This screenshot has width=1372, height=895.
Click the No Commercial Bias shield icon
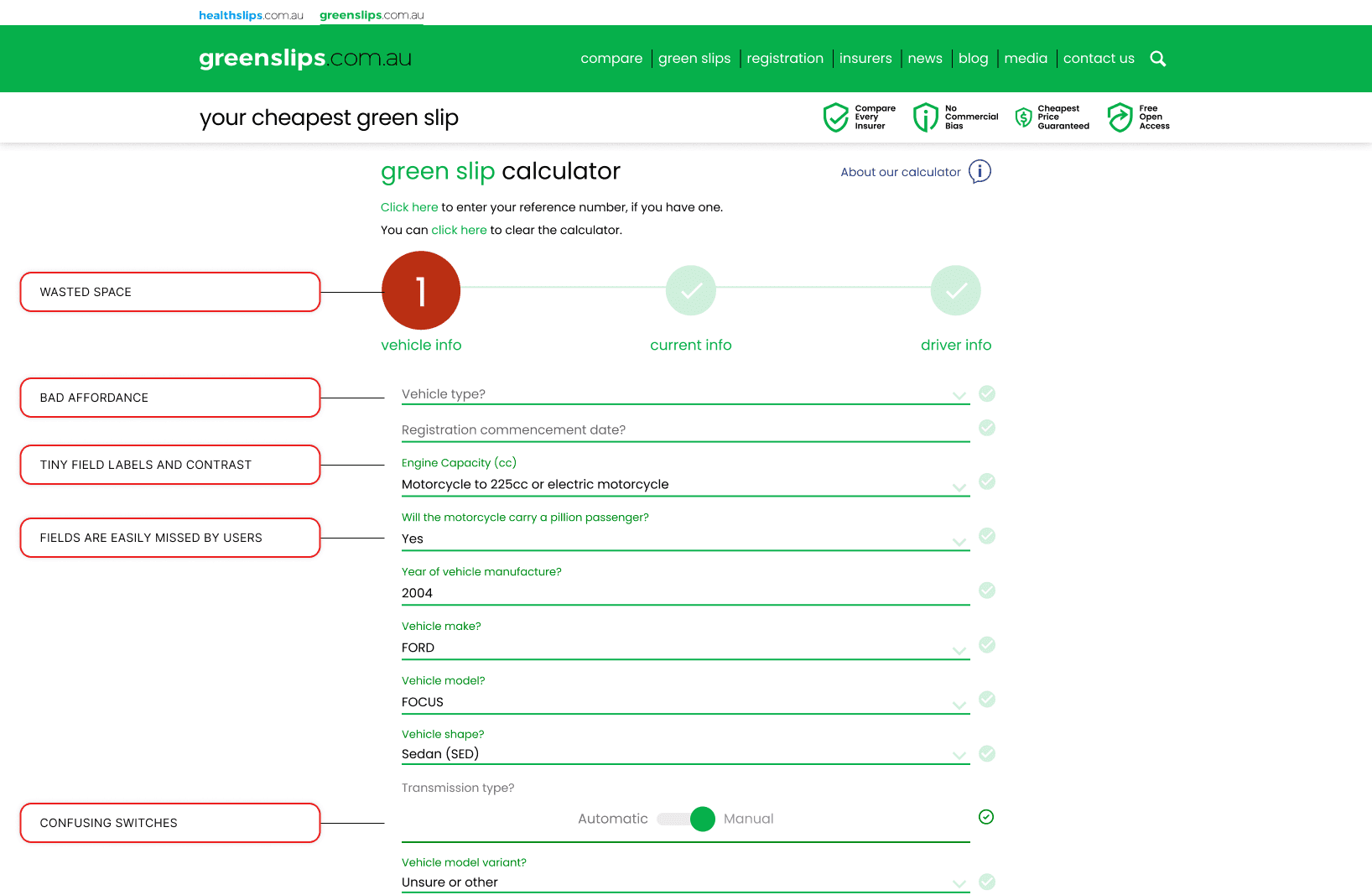(926, 117)
